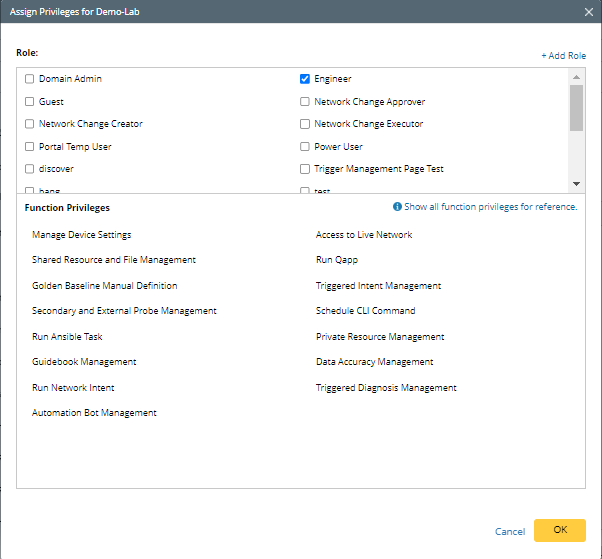Open Show all function privileges reference
This screenshot has height=559, width=602.
[490, 207]
